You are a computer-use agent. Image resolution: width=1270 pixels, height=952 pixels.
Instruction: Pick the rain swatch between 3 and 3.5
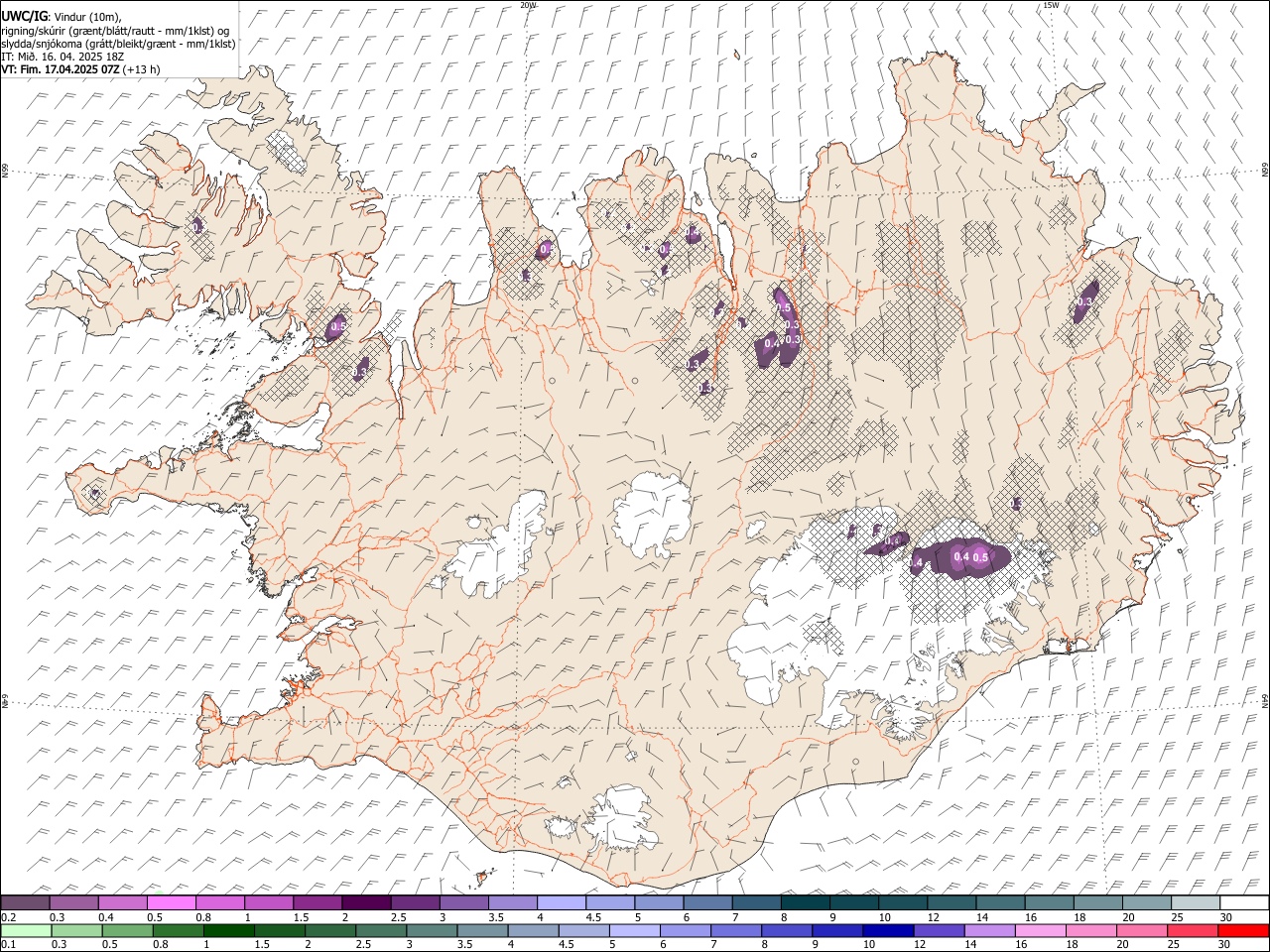pyautogui.click(x=432, y=931)
